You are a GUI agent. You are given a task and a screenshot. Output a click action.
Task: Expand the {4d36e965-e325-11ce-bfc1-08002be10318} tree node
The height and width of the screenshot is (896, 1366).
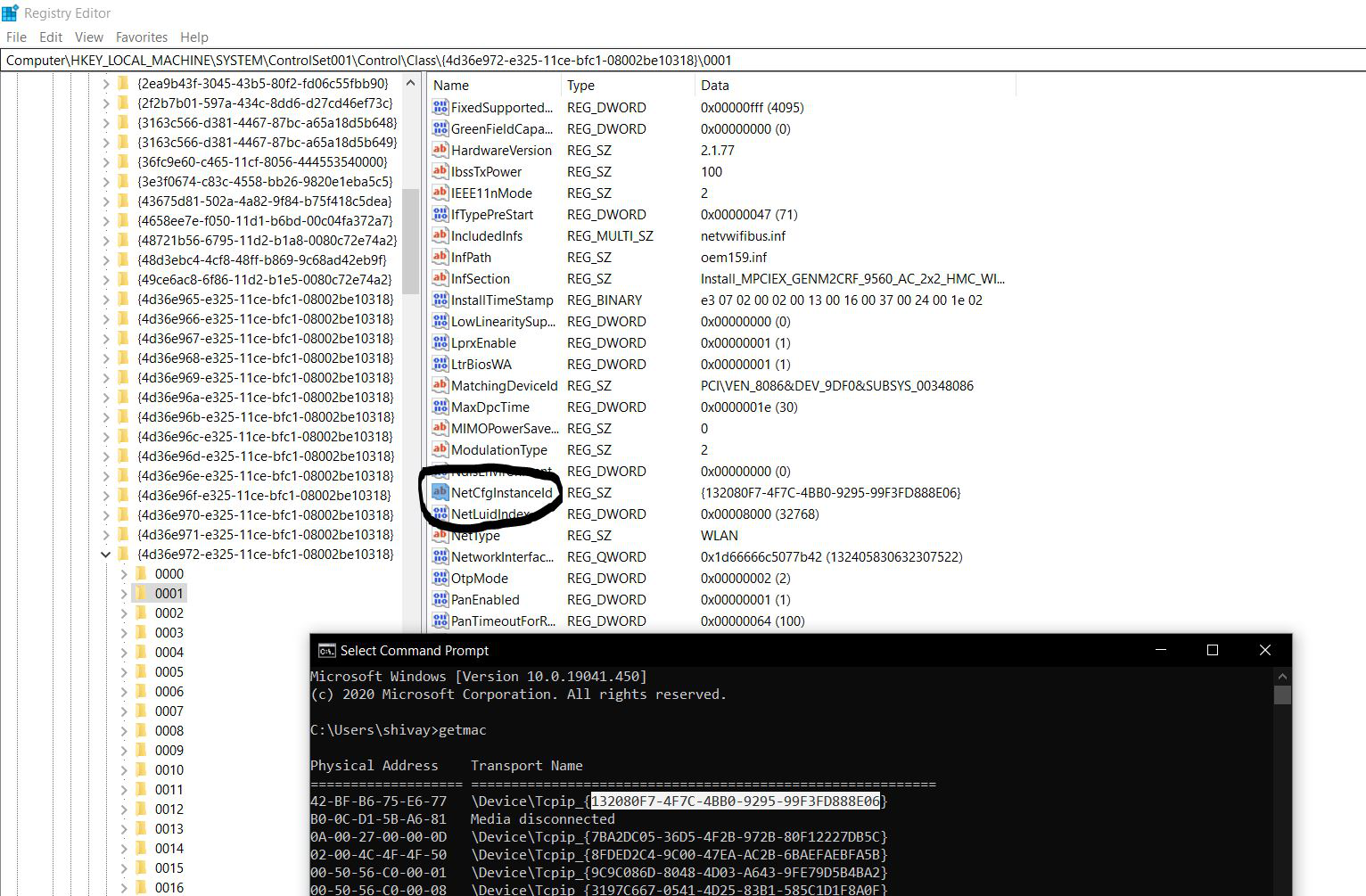tap(105, 300)
